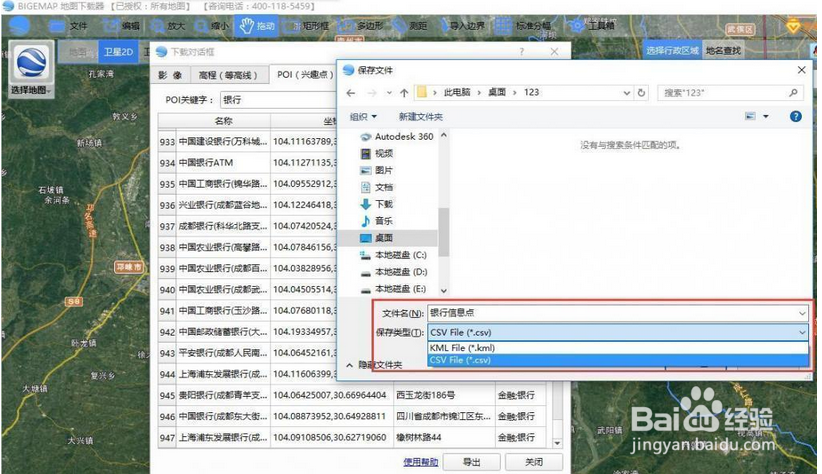Viewport: 822px width, 474px height.
Task: Open the view options dropdown arrow
Action: 766,116
